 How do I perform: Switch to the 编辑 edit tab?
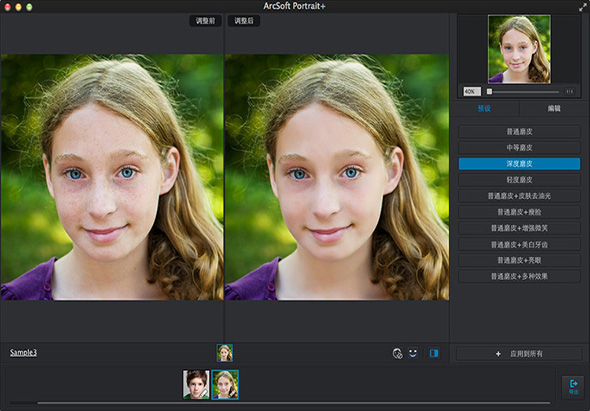click(x=554, y=108)
